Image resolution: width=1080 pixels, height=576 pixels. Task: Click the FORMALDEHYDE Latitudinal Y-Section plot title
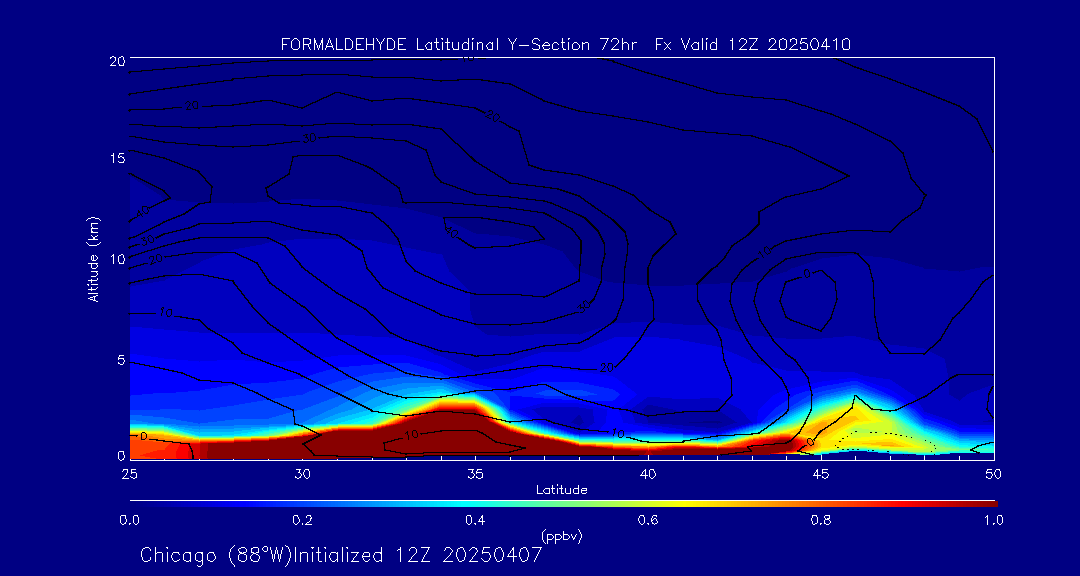coord(566,45)
